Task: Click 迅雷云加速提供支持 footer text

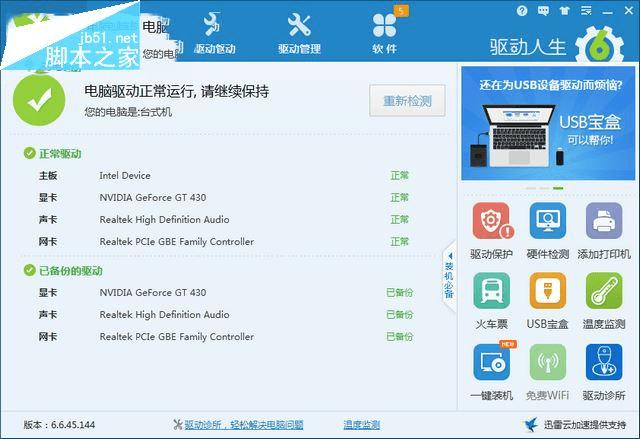Action: click(x=585, y=425)
